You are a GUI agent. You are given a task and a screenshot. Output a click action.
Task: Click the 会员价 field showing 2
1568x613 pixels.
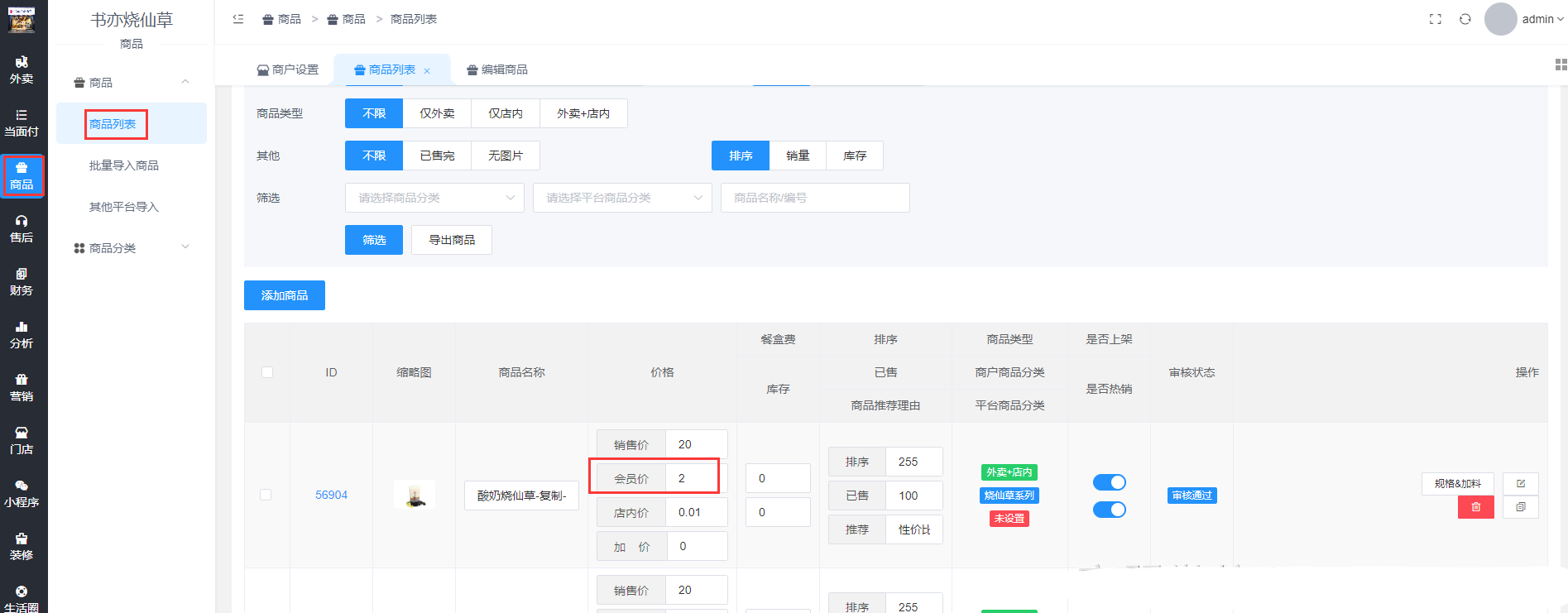[x=697, y=478]
